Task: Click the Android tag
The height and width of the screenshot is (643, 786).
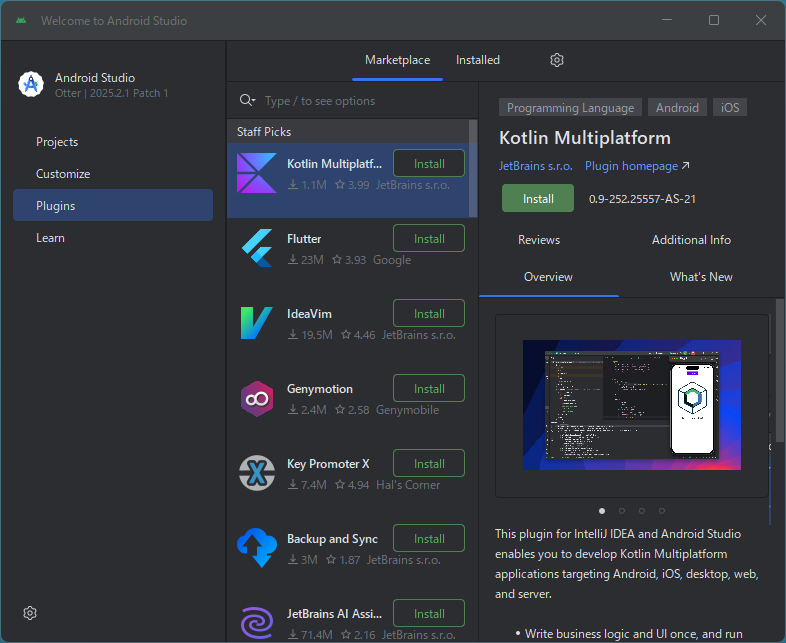Action: point(677,108)
